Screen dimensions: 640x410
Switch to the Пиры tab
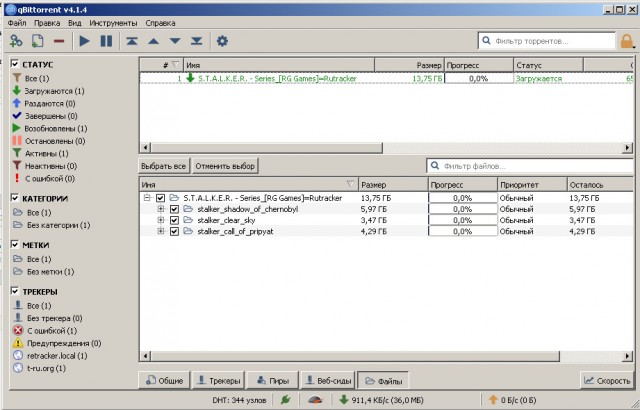[x=273, y=381]
